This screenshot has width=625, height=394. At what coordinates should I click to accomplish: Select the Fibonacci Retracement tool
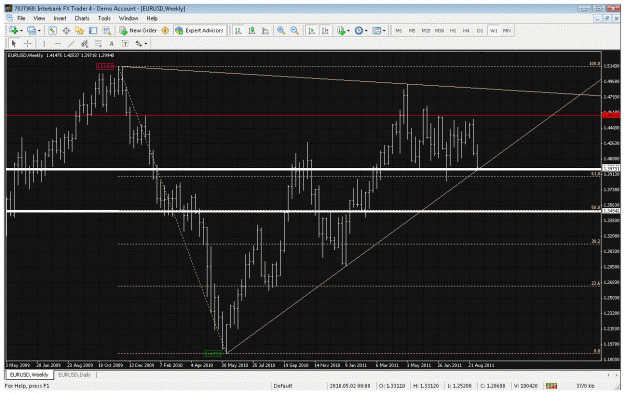(x=98, y=43)
